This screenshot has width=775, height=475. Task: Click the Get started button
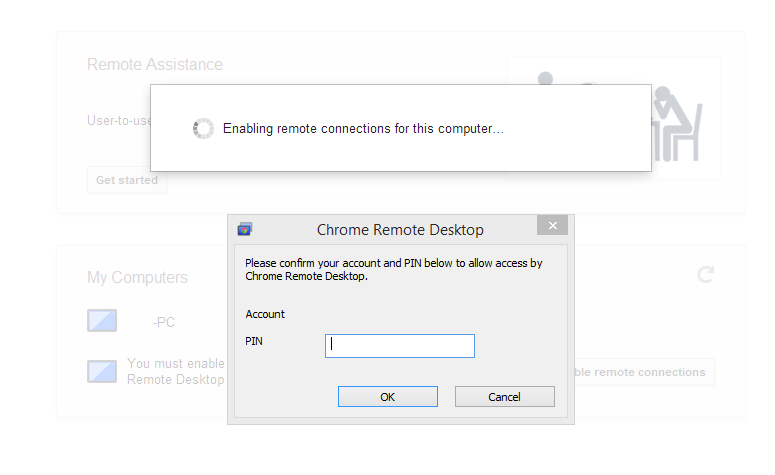click(x=127, y=180)
